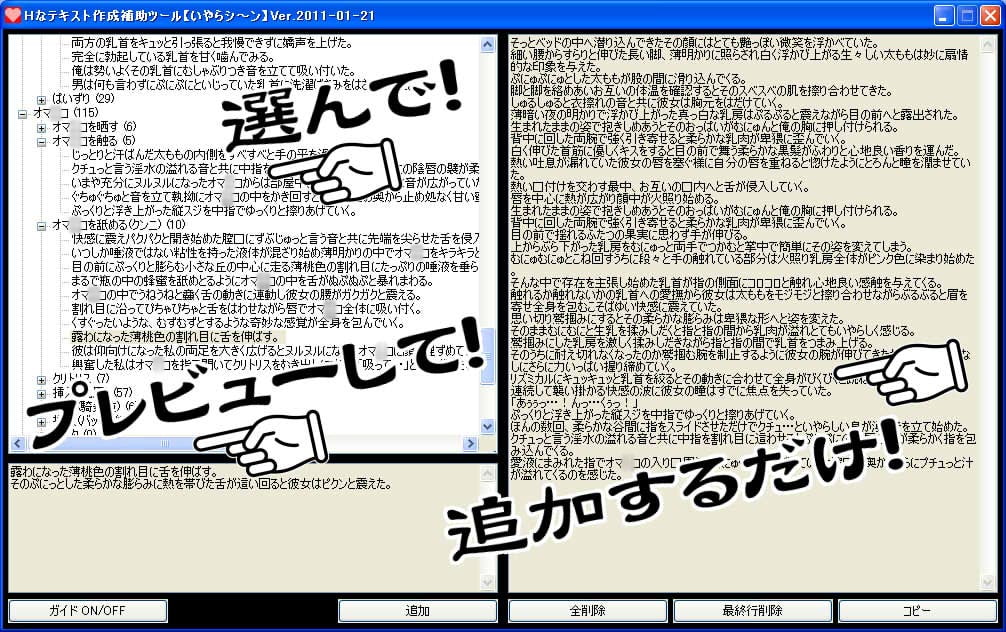
Task: Click the tree panel's horizontal scroll-left arrow
Action: click(x=17, y=443)
